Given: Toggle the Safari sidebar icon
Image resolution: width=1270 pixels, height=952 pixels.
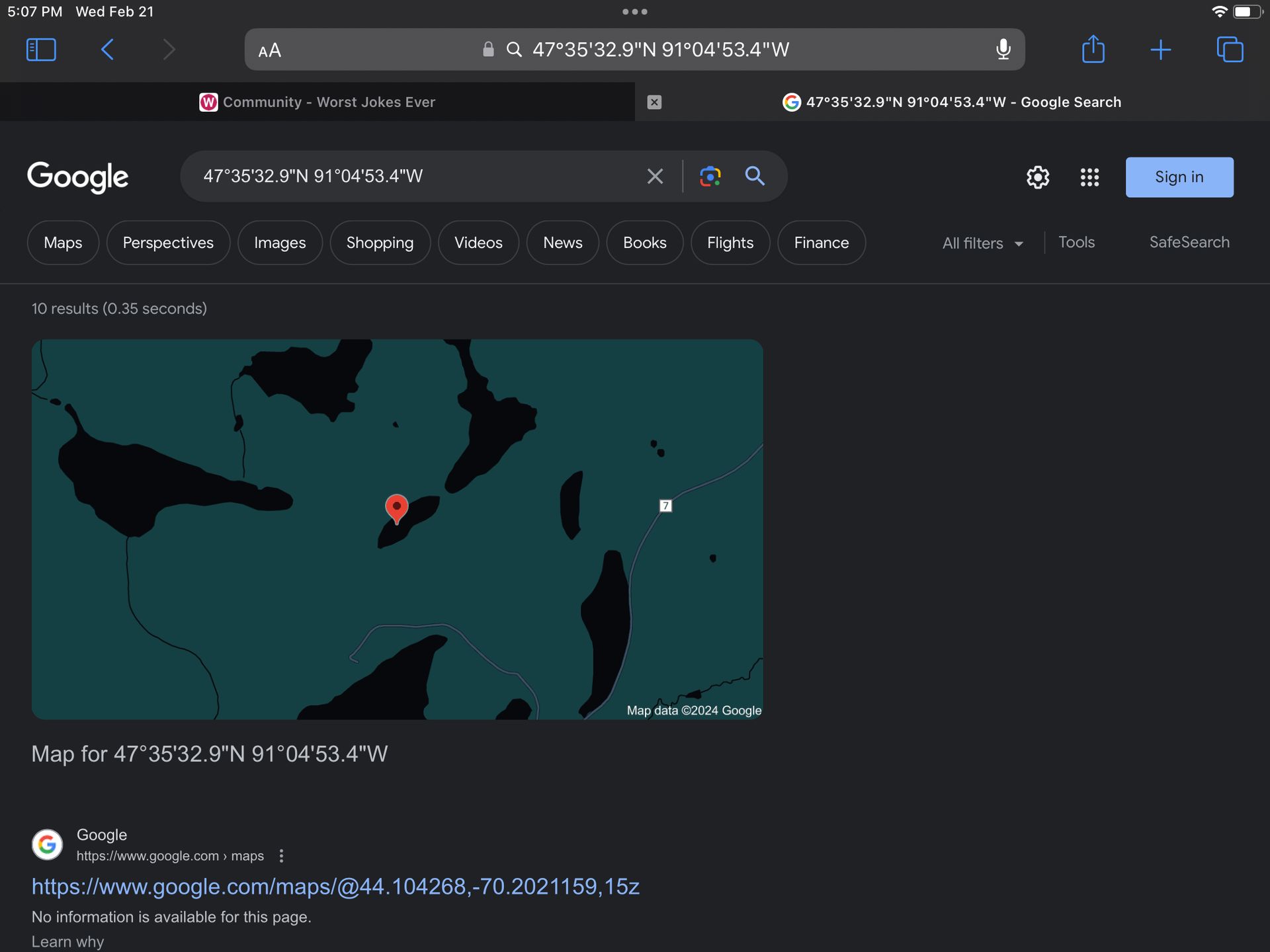Looking at the screenshot, I should 41,50.
